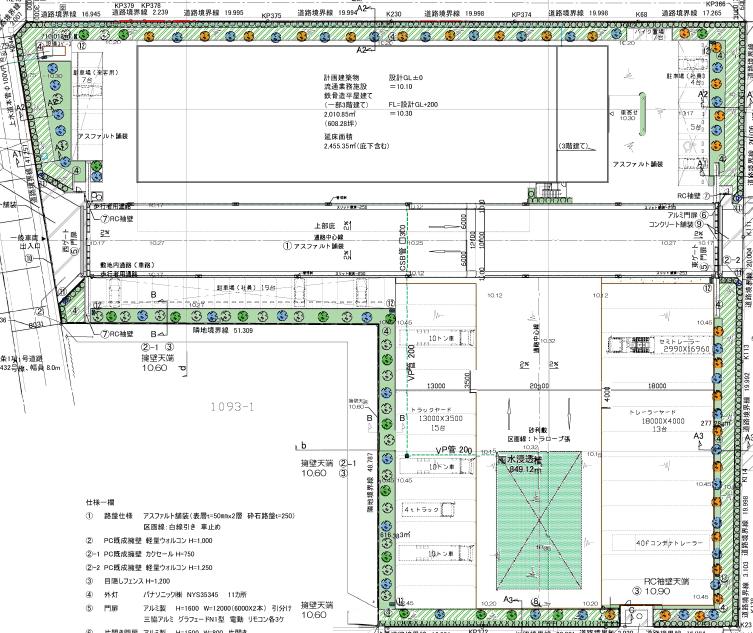Image resolution: width=753 pixels, height=633 pixels.
Task: Click the コンクリート舗装 ⑨ label
Action: 676,224
